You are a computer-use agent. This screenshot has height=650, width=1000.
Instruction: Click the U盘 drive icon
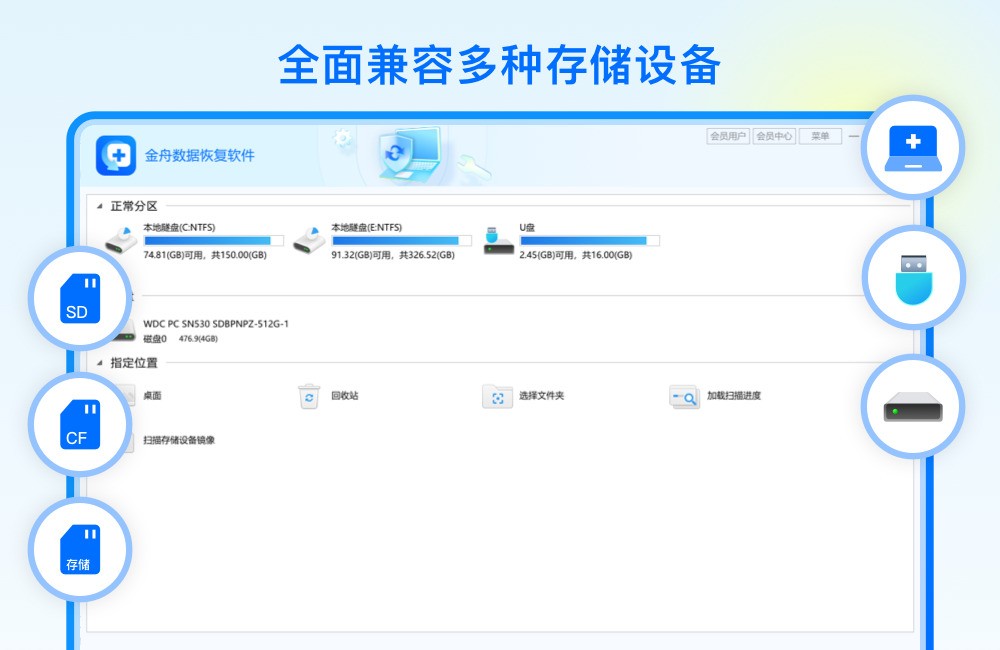[x=497, y=240]
